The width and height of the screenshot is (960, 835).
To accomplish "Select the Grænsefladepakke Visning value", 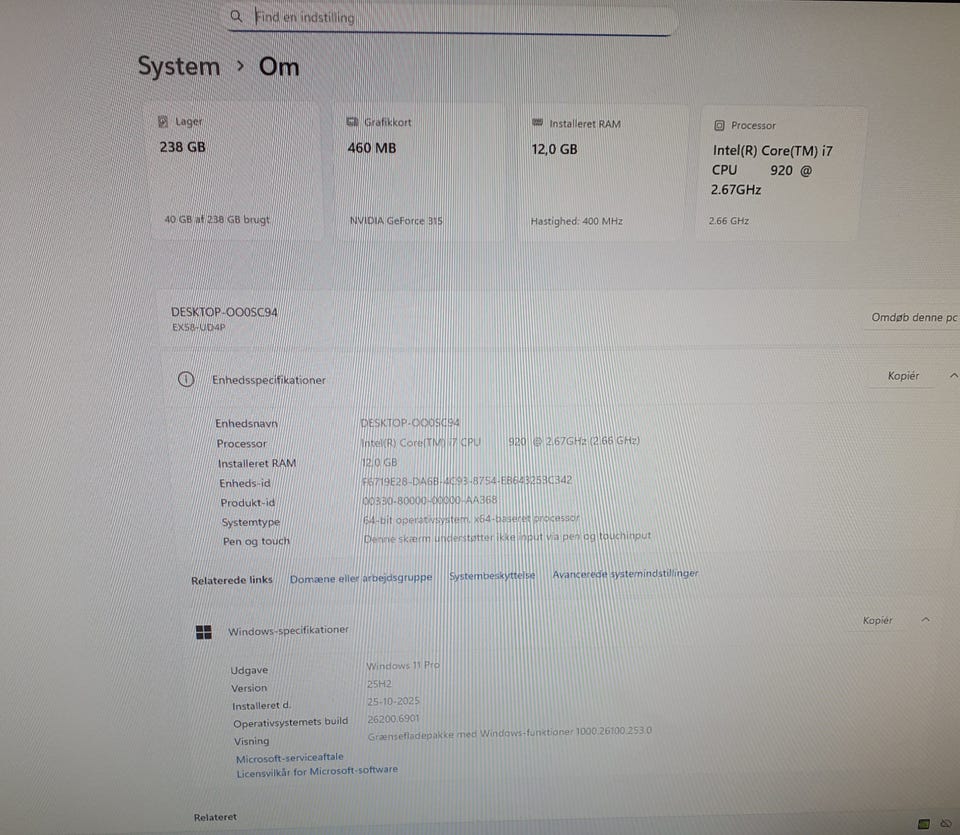I will [x=509, y=733].
